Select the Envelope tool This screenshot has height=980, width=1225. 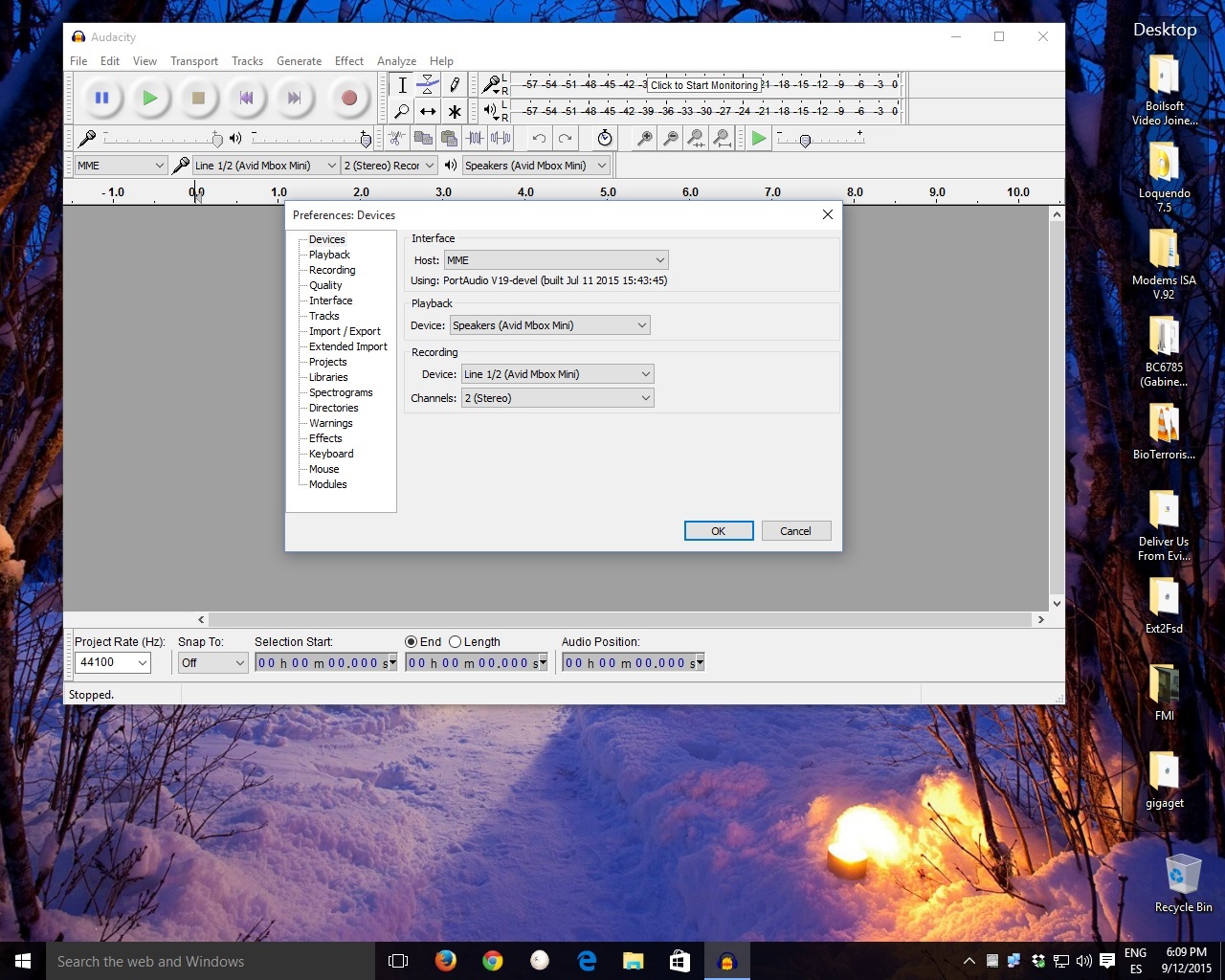click(x=428, y=84)
